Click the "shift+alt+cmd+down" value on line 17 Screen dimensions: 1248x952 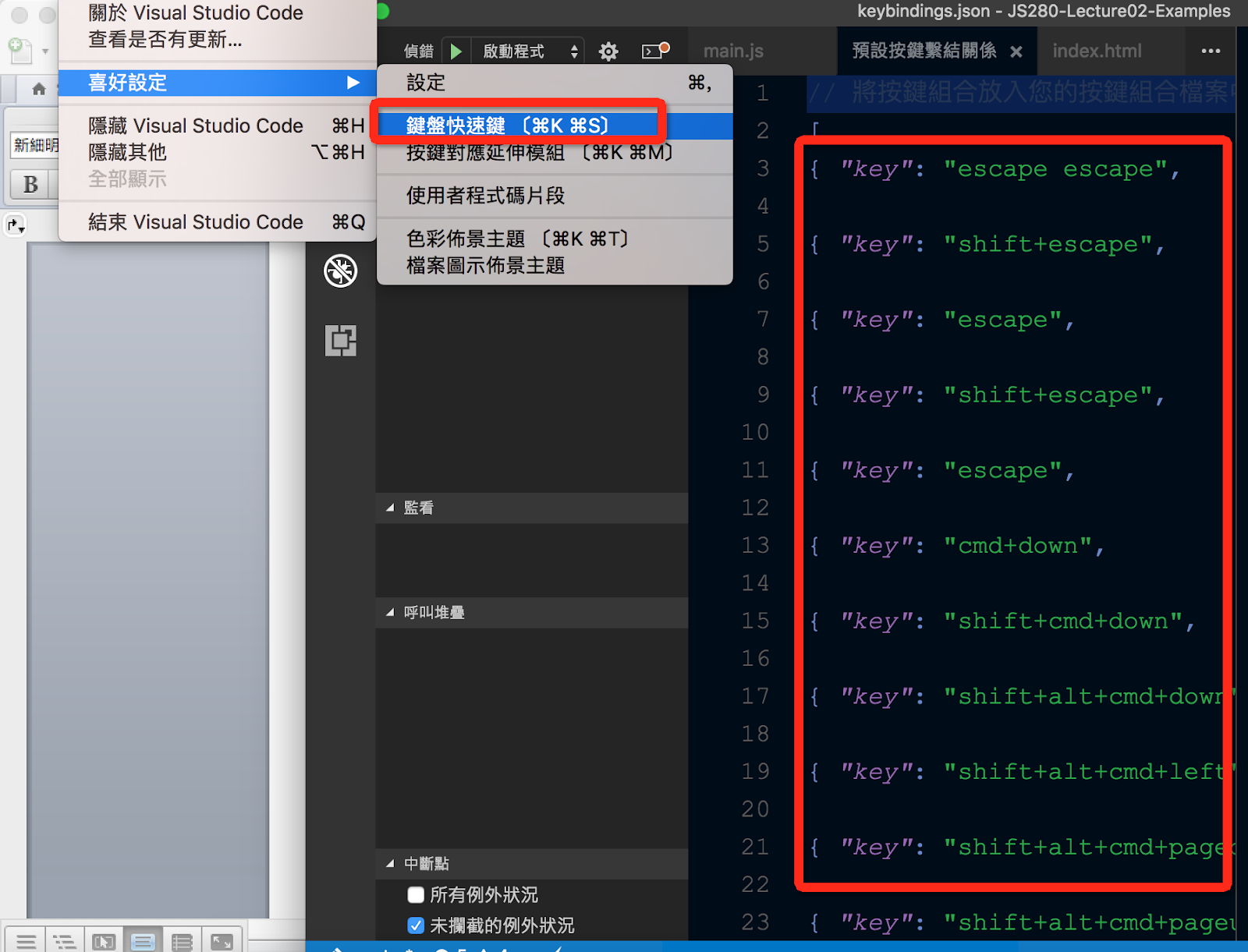(x=1090, y=696)
